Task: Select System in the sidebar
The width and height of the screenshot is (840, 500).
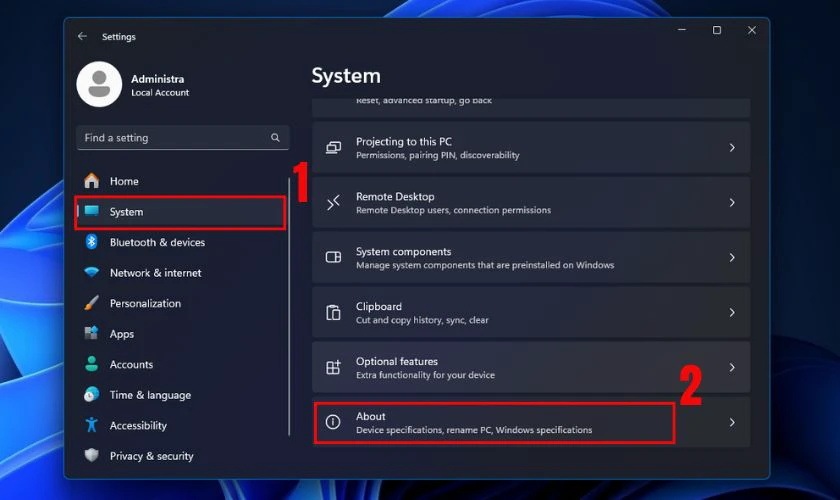Action: coord(181,212)
